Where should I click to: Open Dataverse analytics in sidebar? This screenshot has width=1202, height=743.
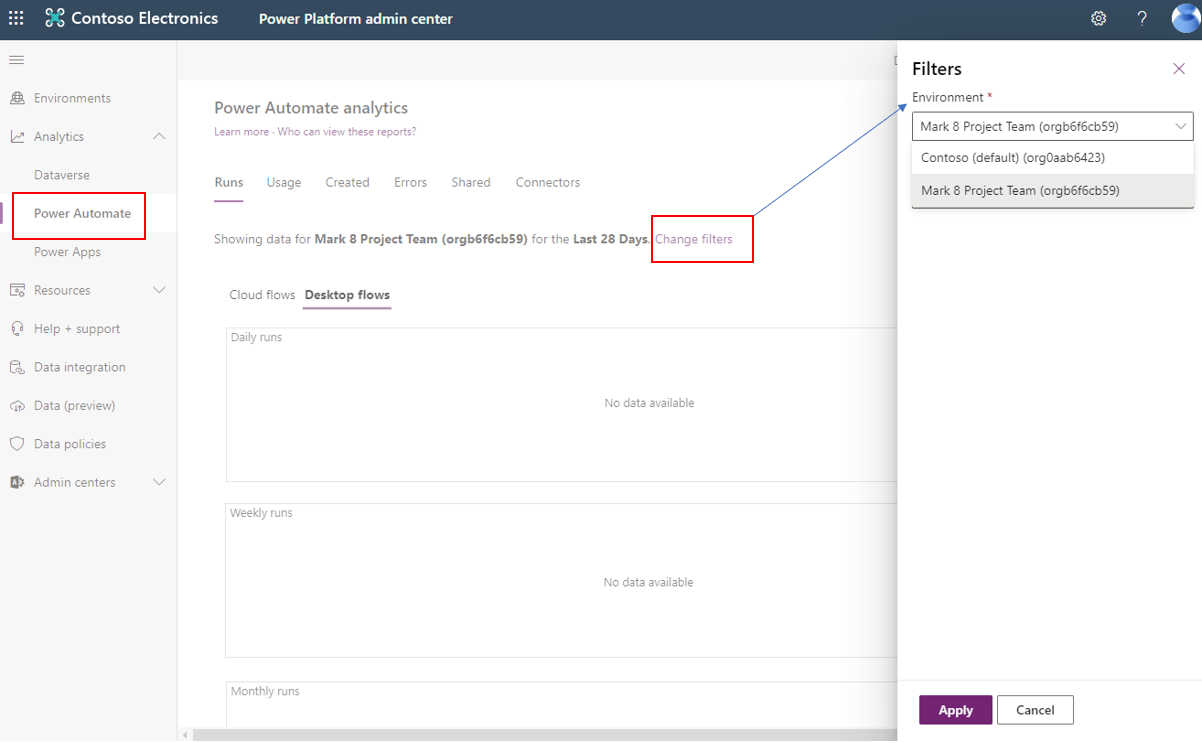62,175
